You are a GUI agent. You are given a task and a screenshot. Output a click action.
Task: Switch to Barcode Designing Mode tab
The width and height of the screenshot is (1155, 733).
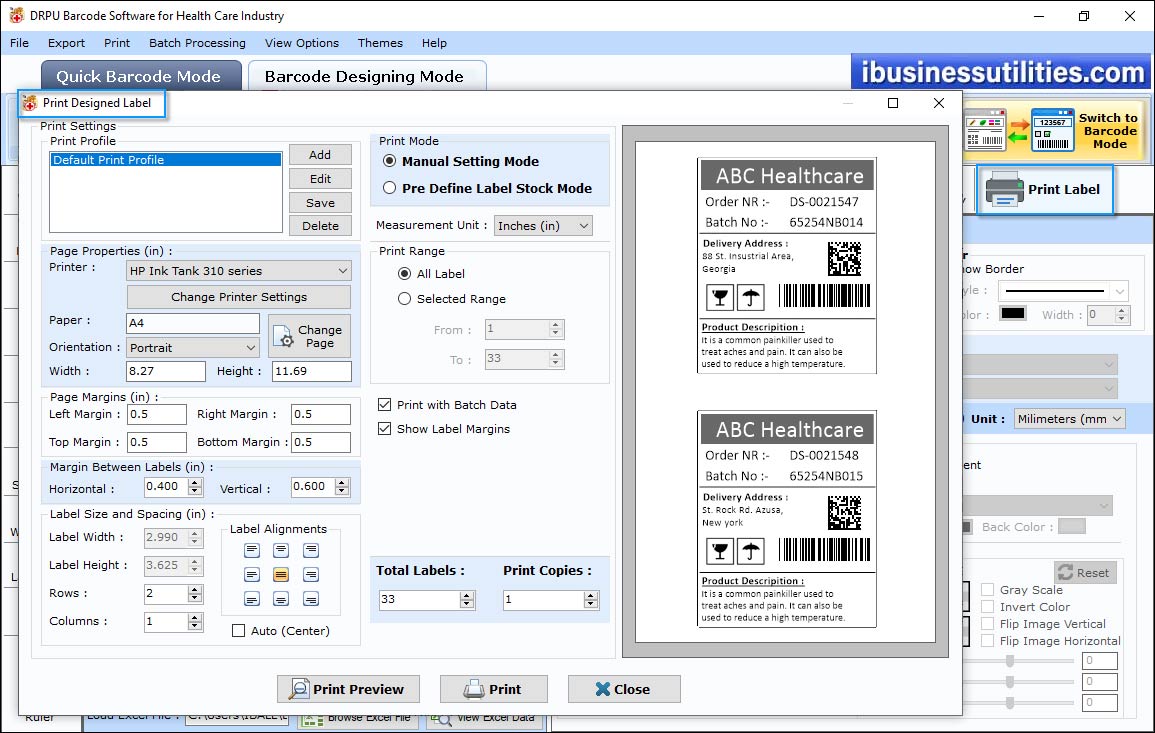(366, 76)
